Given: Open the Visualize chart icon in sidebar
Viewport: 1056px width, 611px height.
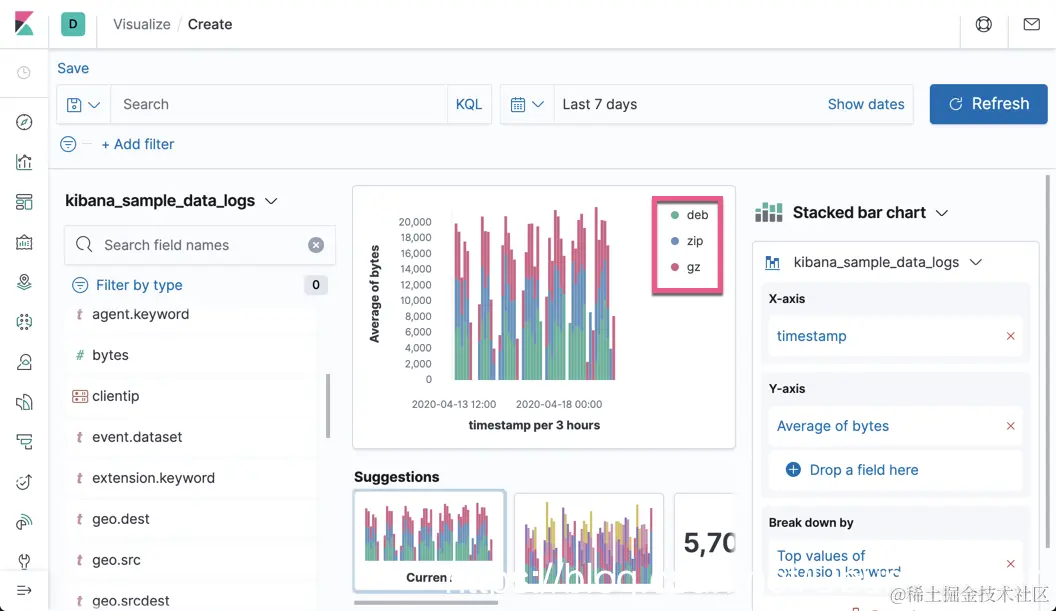Looking at the screenshot, I should 24,162.
